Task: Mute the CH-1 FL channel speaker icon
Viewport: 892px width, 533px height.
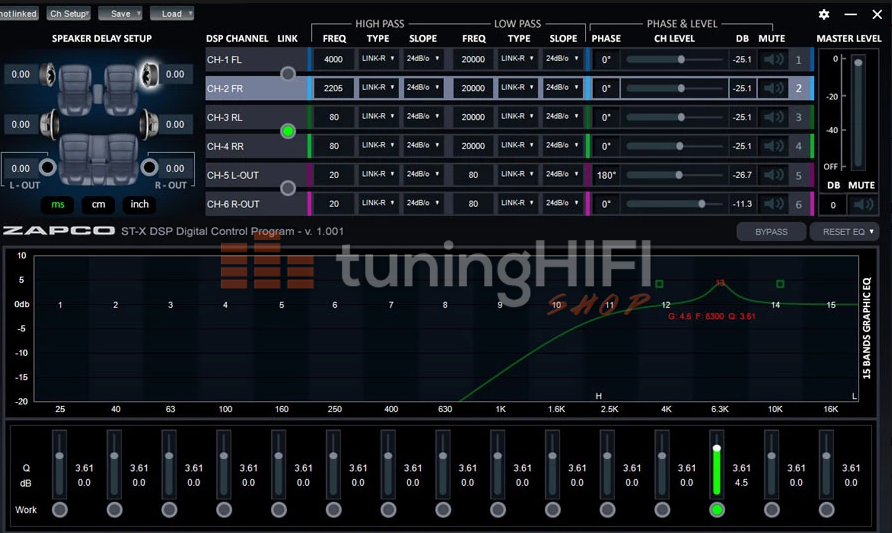Action: [773, 60]
